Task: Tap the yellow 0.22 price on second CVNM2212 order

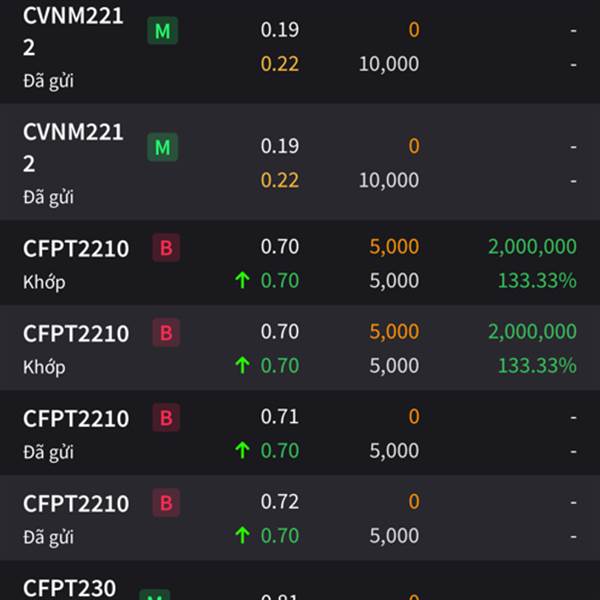Action: coord(280,180)
